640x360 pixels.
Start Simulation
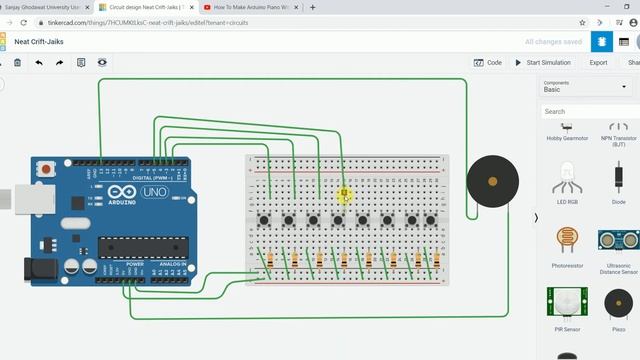[x=543, y=62]
